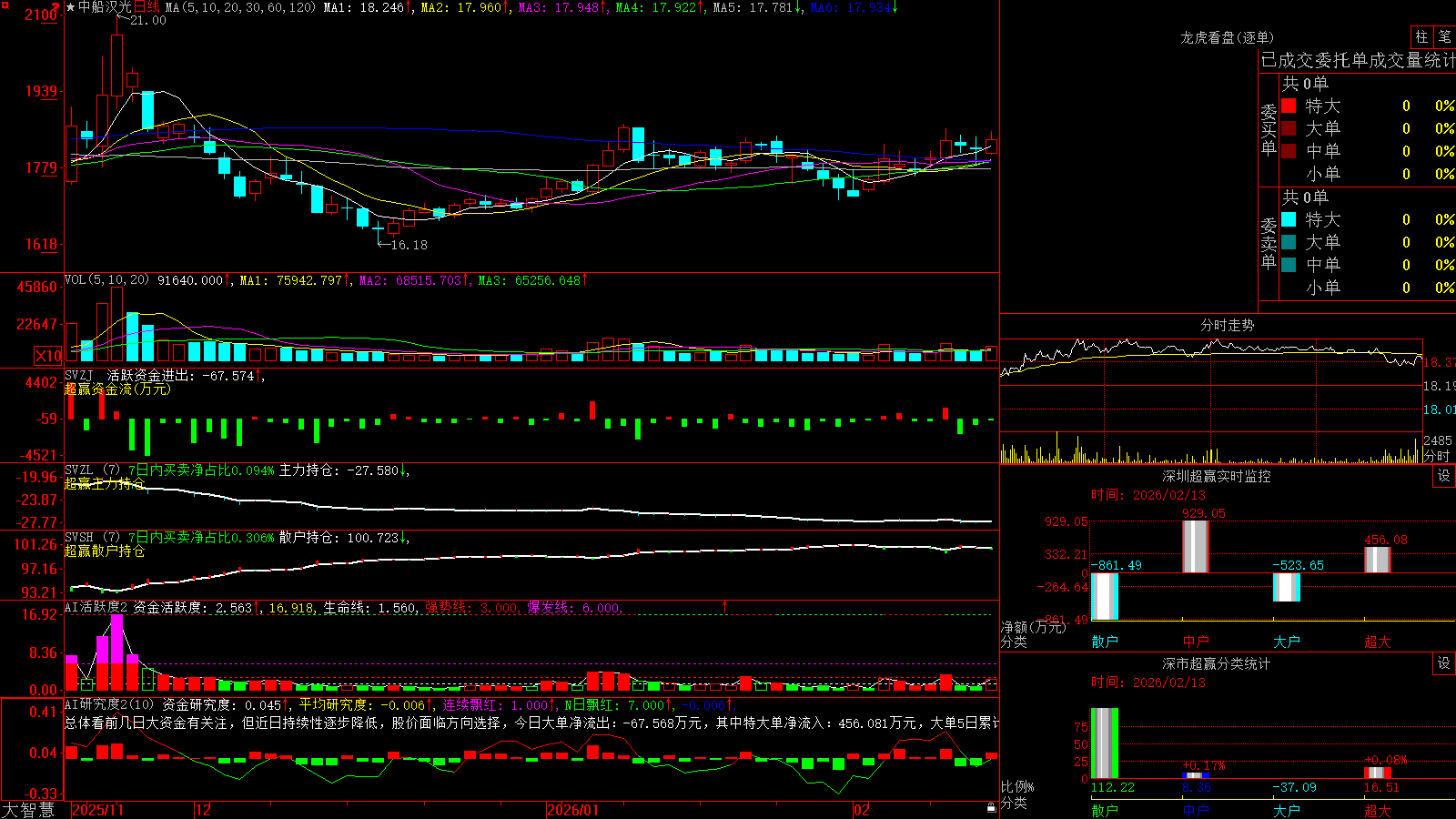Switch view with the 笔 button
Viewport: 1456px width, 819px height.
1445,36
